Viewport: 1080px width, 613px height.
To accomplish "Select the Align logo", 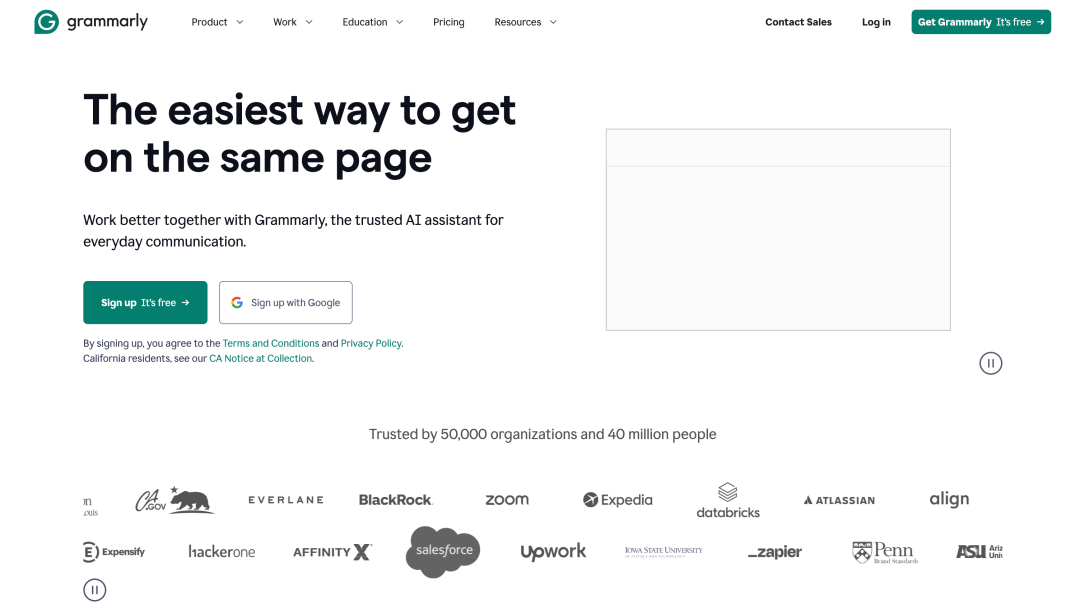I will point(949,499).
